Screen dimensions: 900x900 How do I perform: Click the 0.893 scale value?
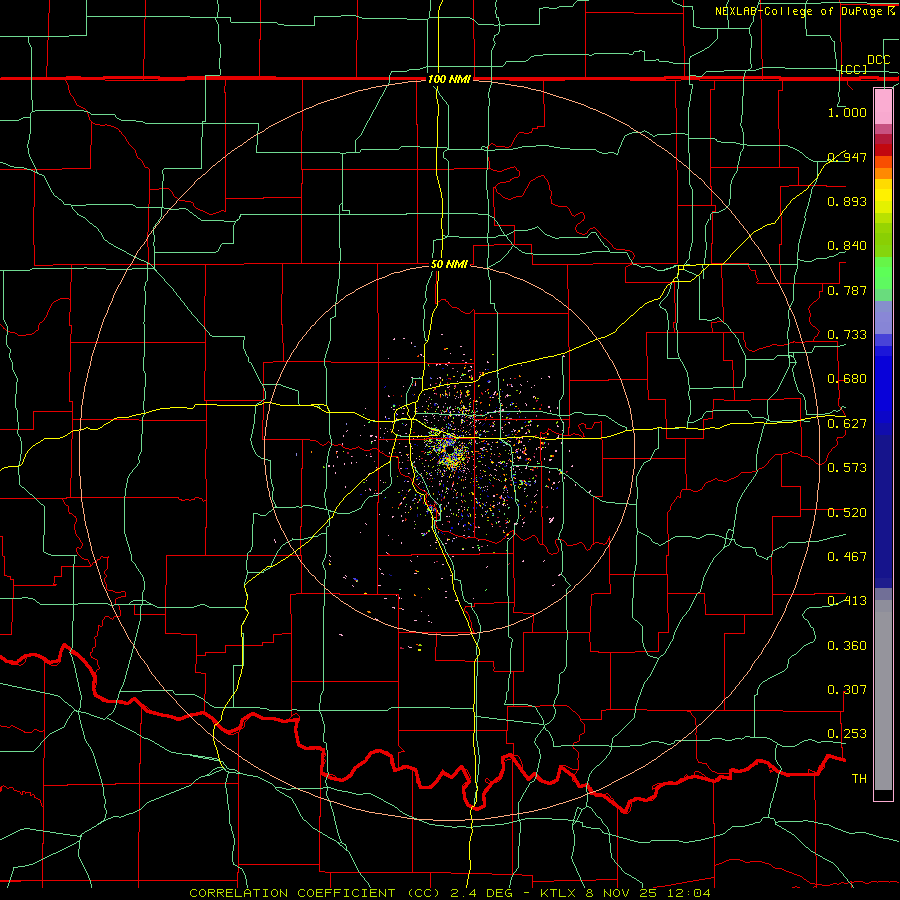(847, 201)
